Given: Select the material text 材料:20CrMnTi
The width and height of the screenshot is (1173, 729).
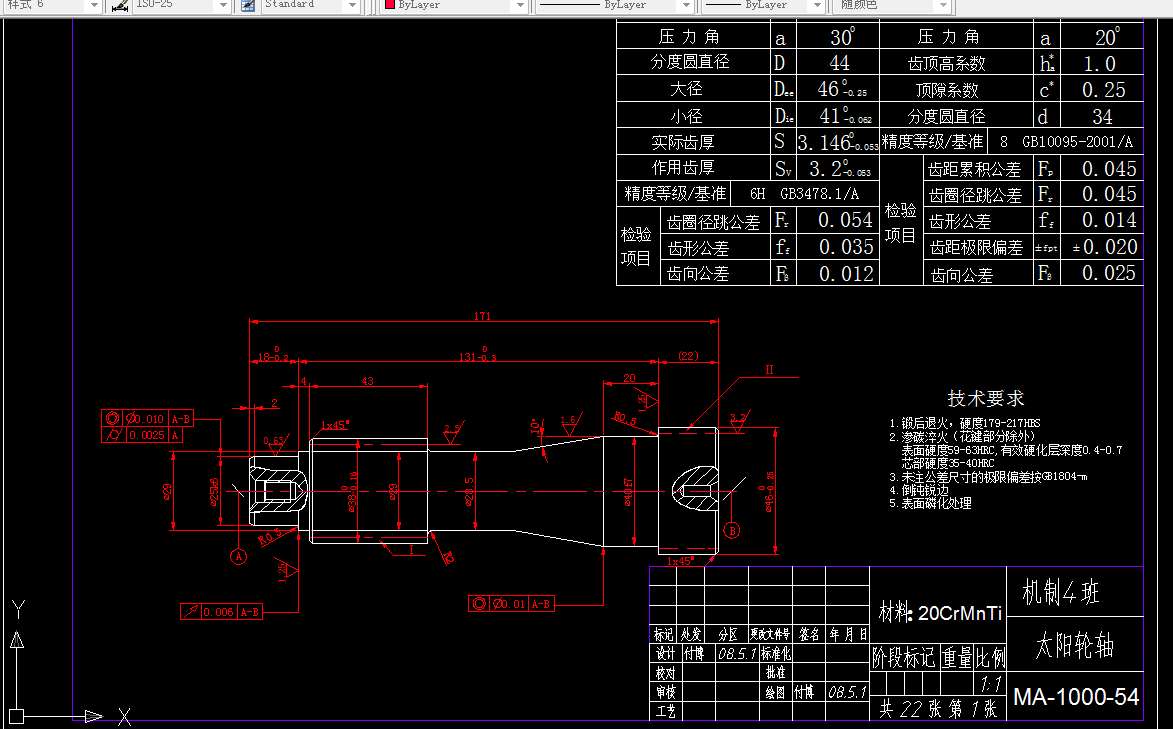Looking at the screenshot, I should click(x=940, y=613).
